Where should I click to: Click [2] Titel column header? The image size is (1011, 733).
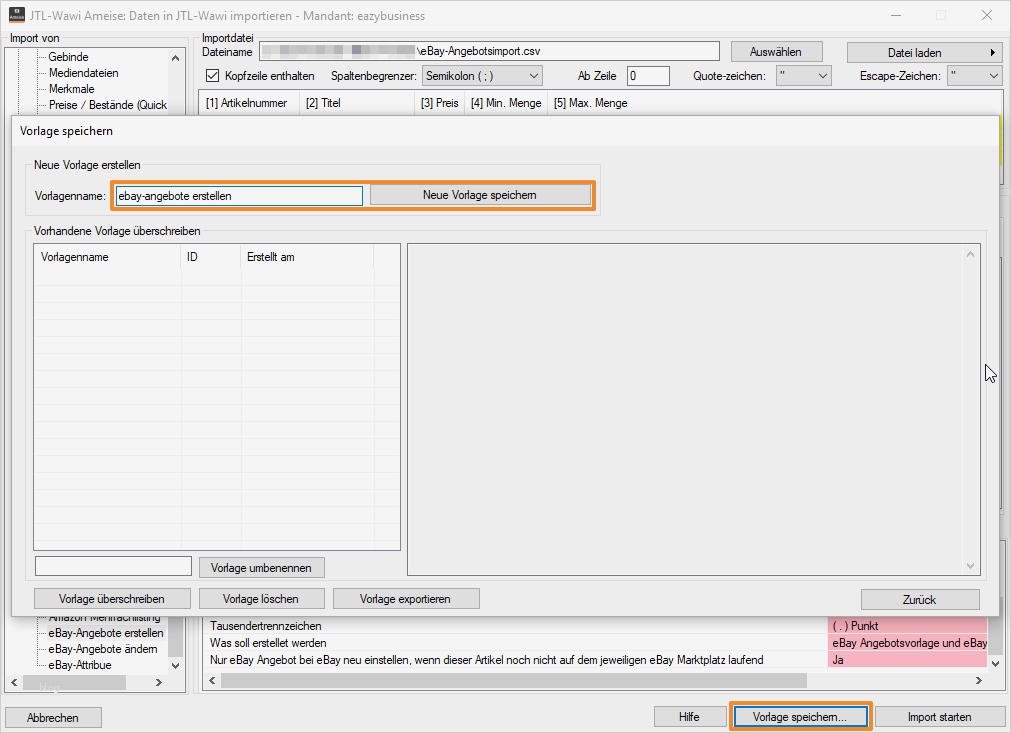coord(357,103)
